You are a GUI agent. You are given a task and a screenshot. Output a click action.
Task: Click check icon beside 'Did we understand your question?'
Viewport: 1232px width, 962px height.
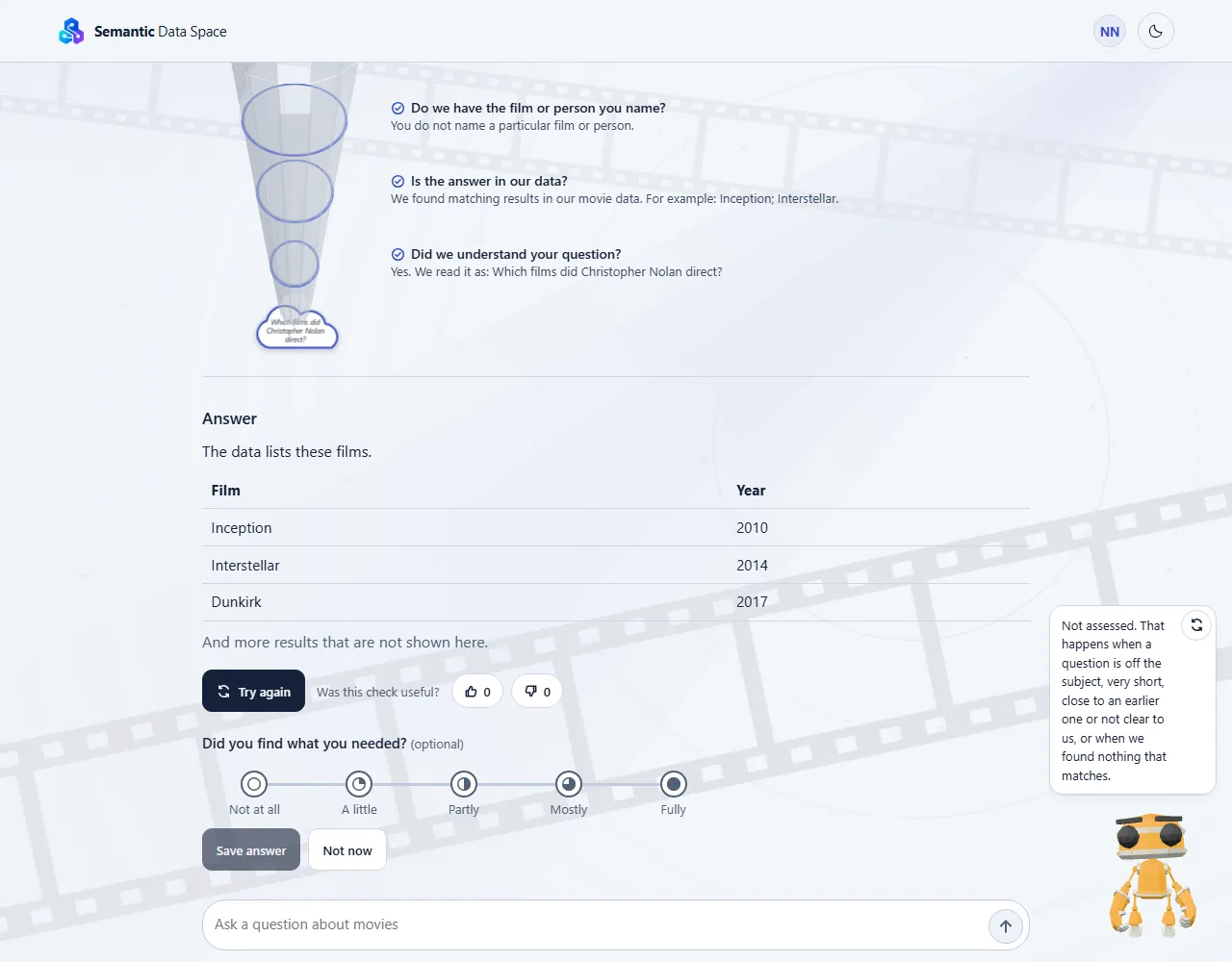coord(398,254)
